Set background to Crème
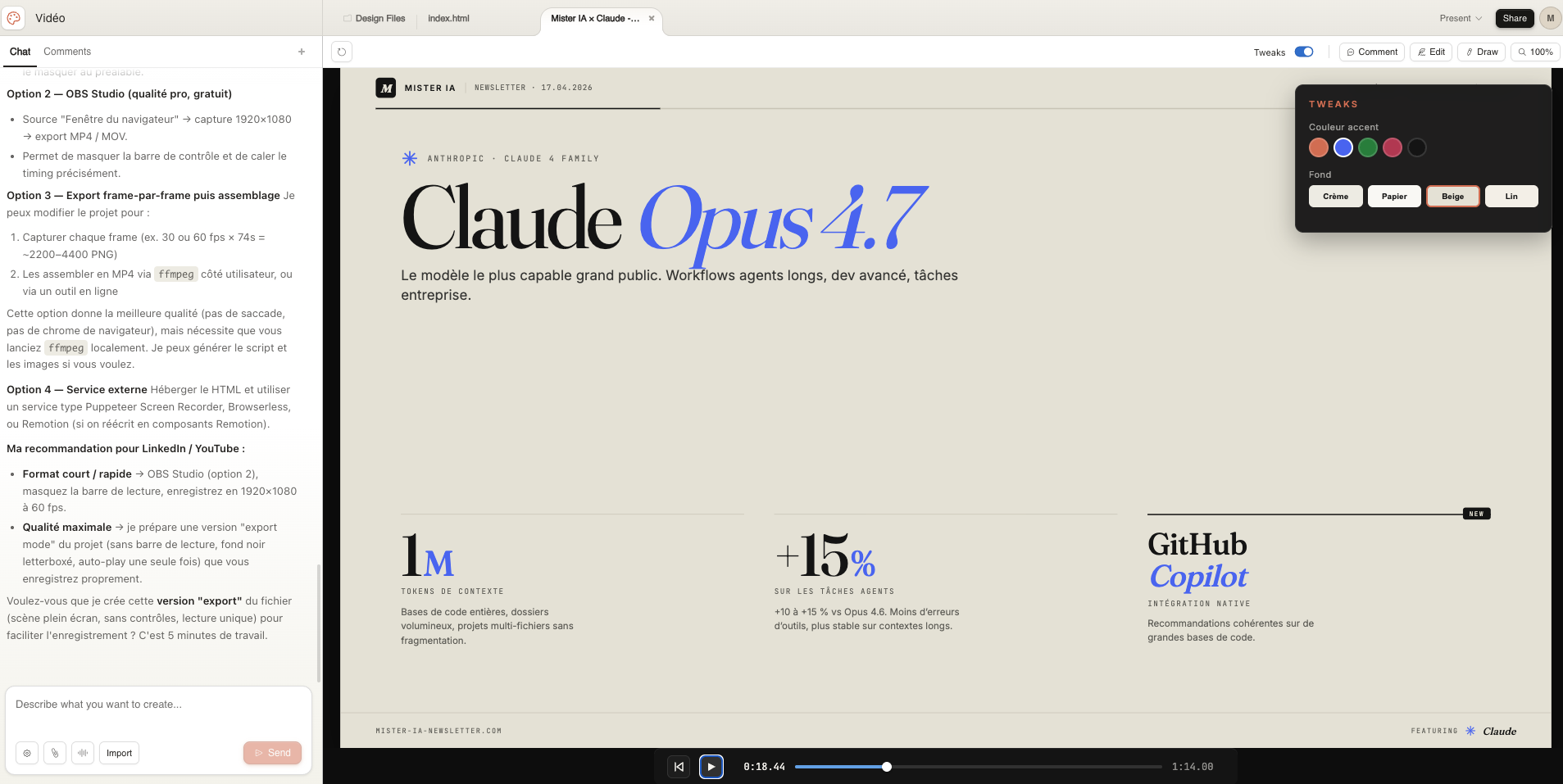Image resolution: width=1563 pixels, height=784 pixels. tap(1335, 197)
